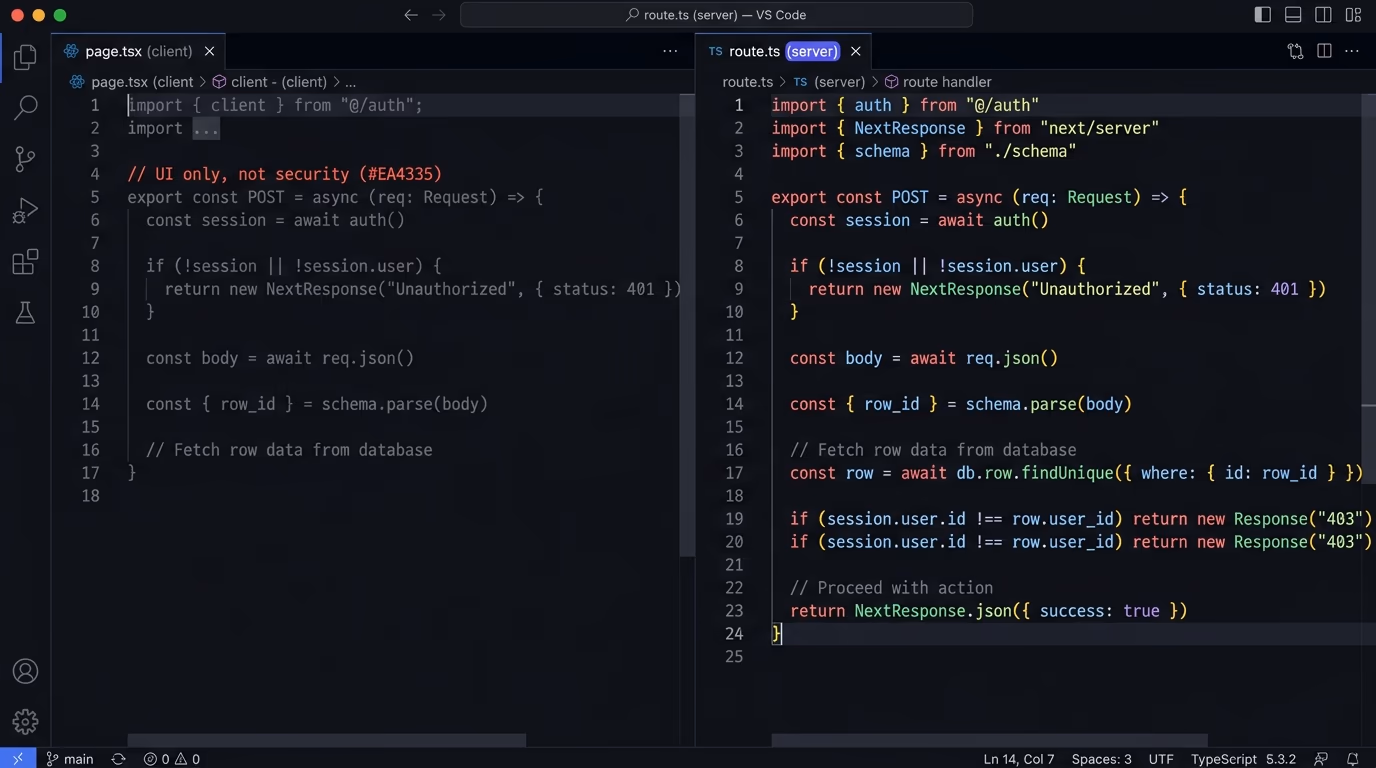Click "@/auth"; string in page.tsx
Screen dimensions: 1376x768
382,105
